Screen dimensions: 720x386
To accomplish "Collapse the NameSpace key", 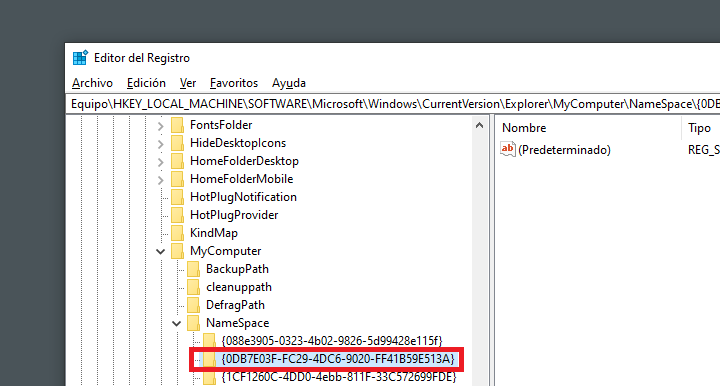I will point(176,323).
